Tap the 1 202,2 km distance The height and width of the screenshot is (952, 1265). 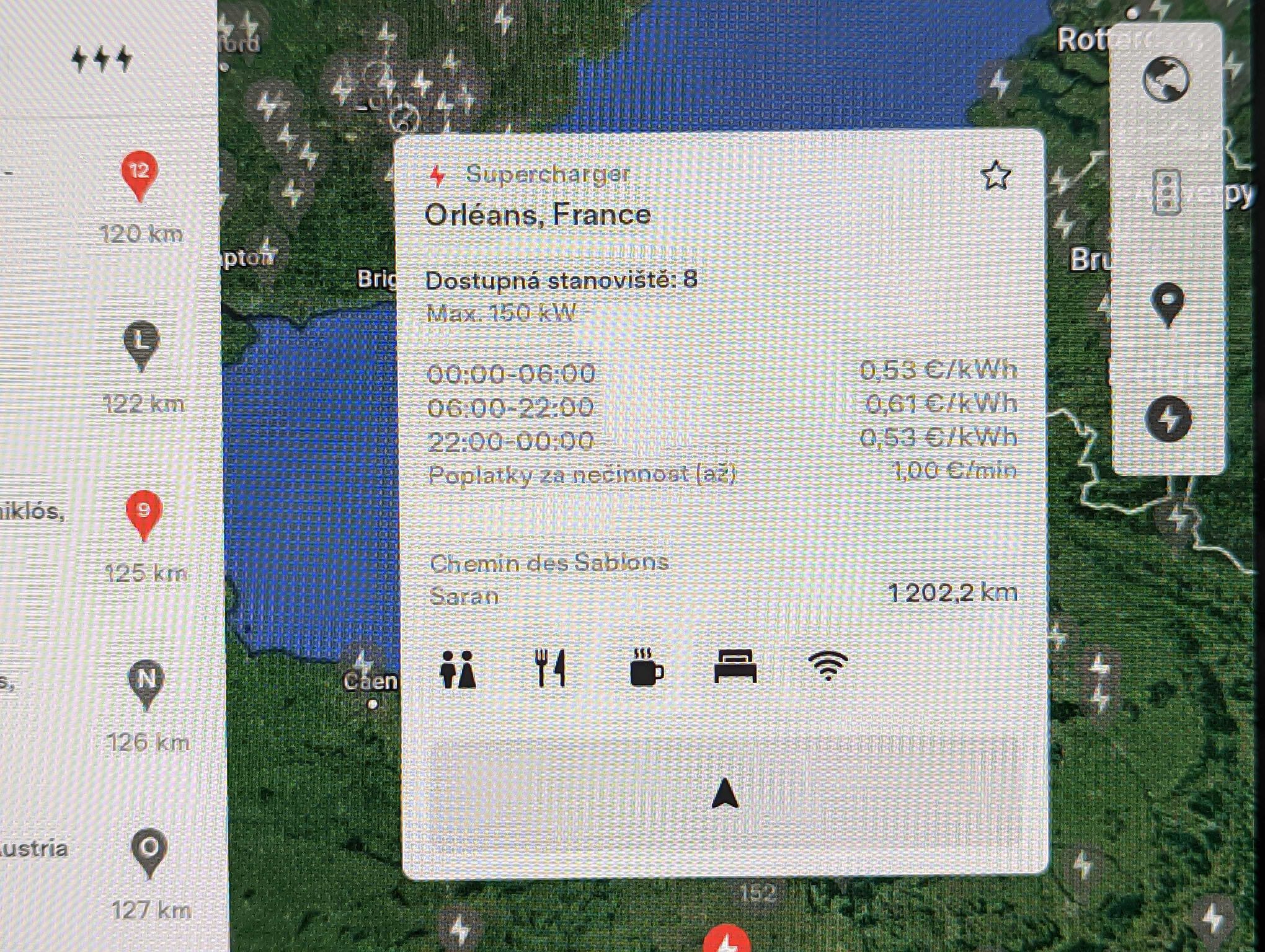pyautogui.click(x=952, y=593)
